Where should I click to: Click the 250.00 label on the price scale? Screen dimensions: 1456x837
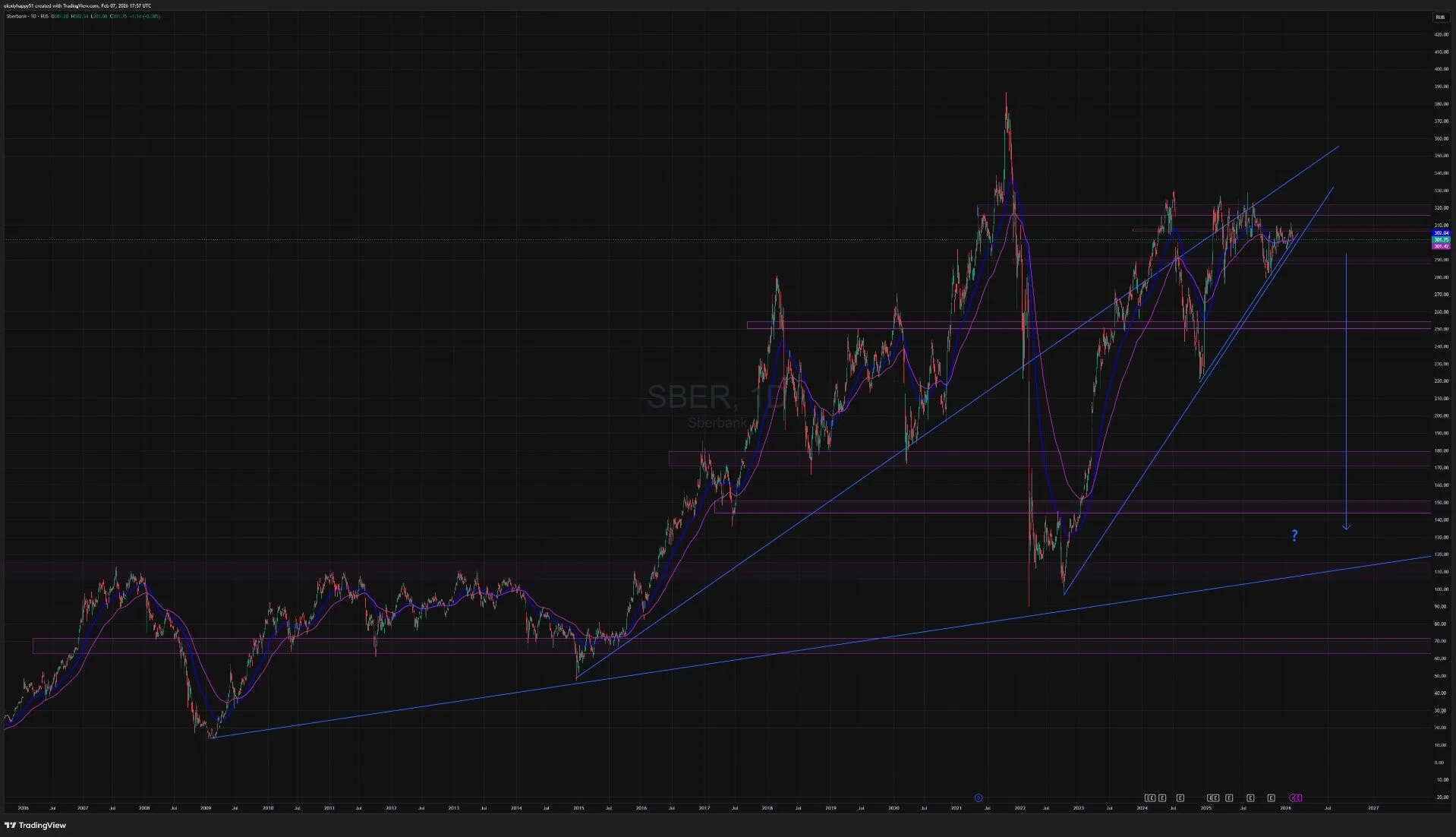click(x=1440, y=329)
